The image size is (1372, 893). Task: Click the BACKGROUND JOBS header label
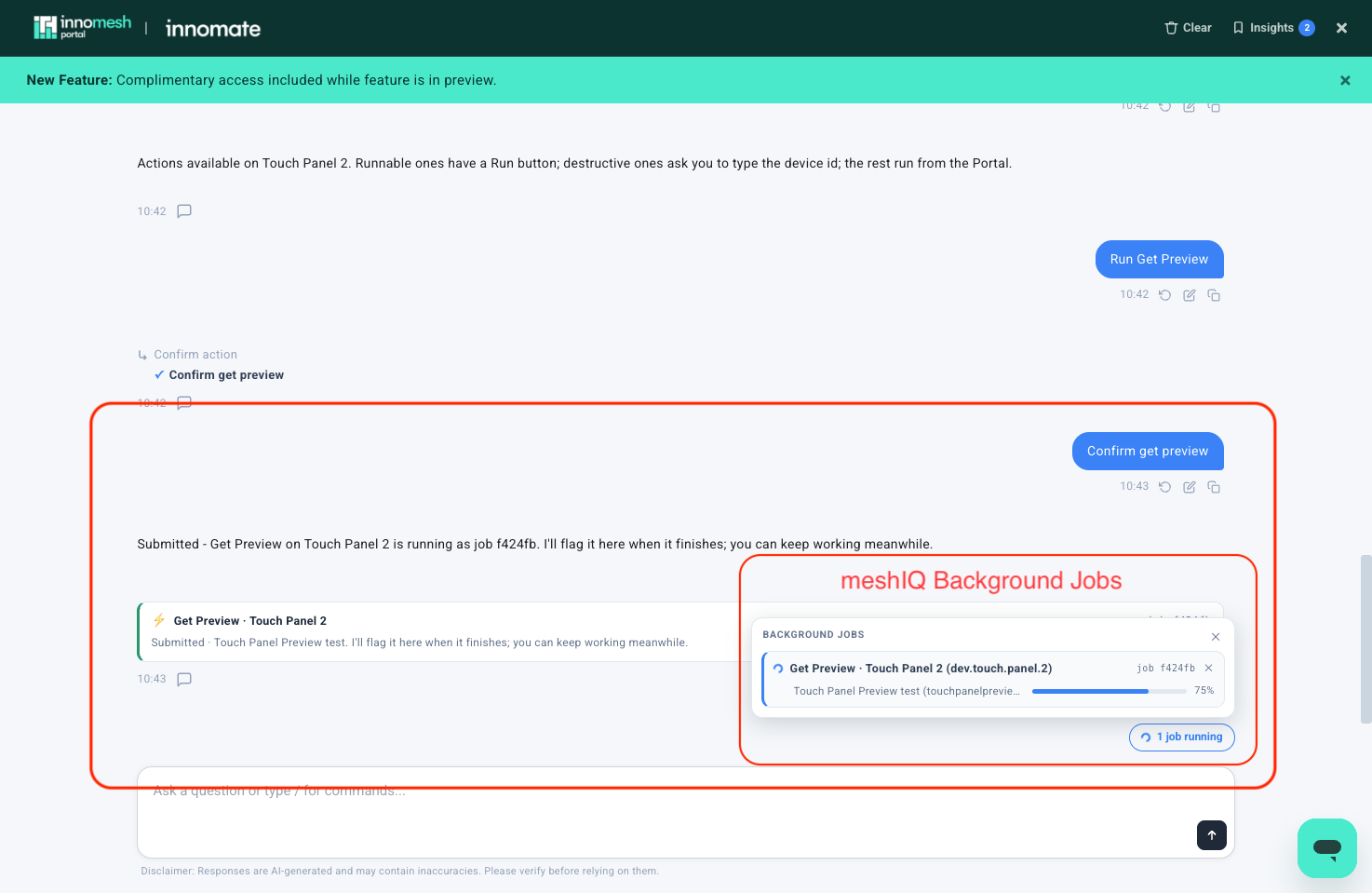(814, 635)
